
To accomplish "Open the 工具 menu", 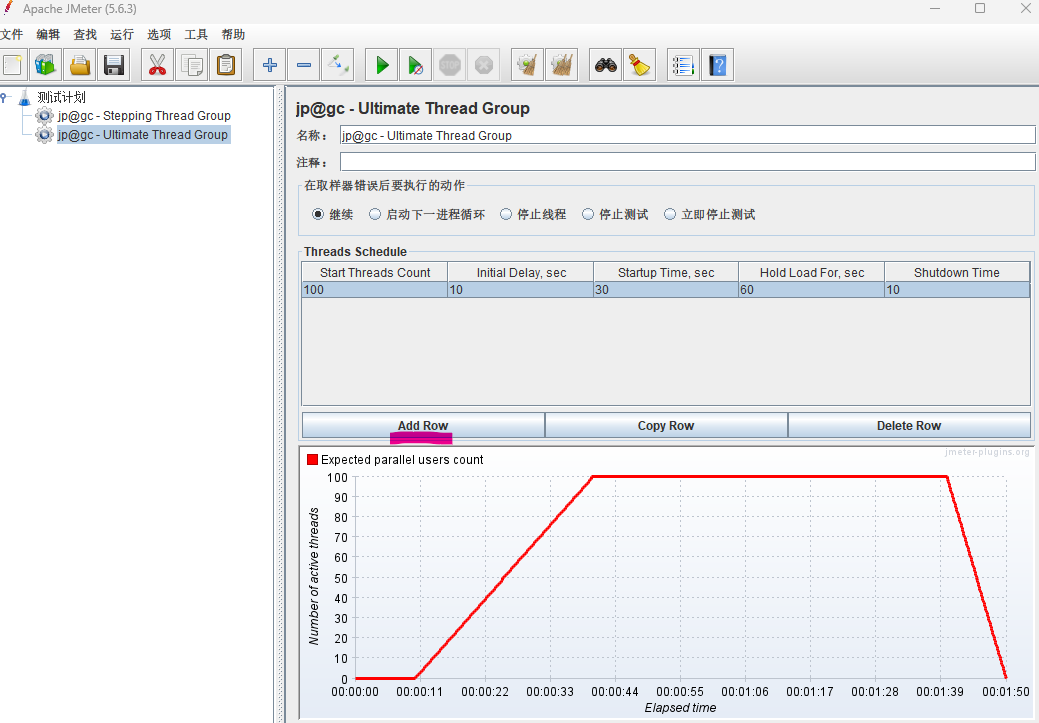I will (196, 34).
